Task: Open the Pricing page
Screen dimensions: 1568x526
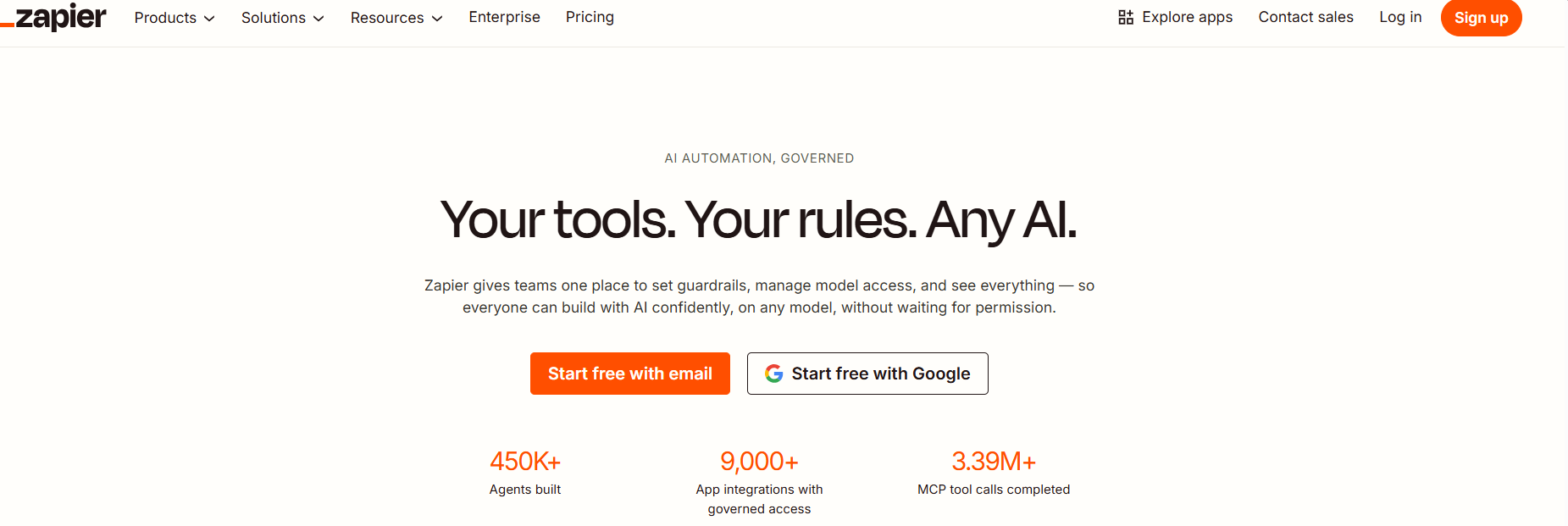Action: [590, 17]
